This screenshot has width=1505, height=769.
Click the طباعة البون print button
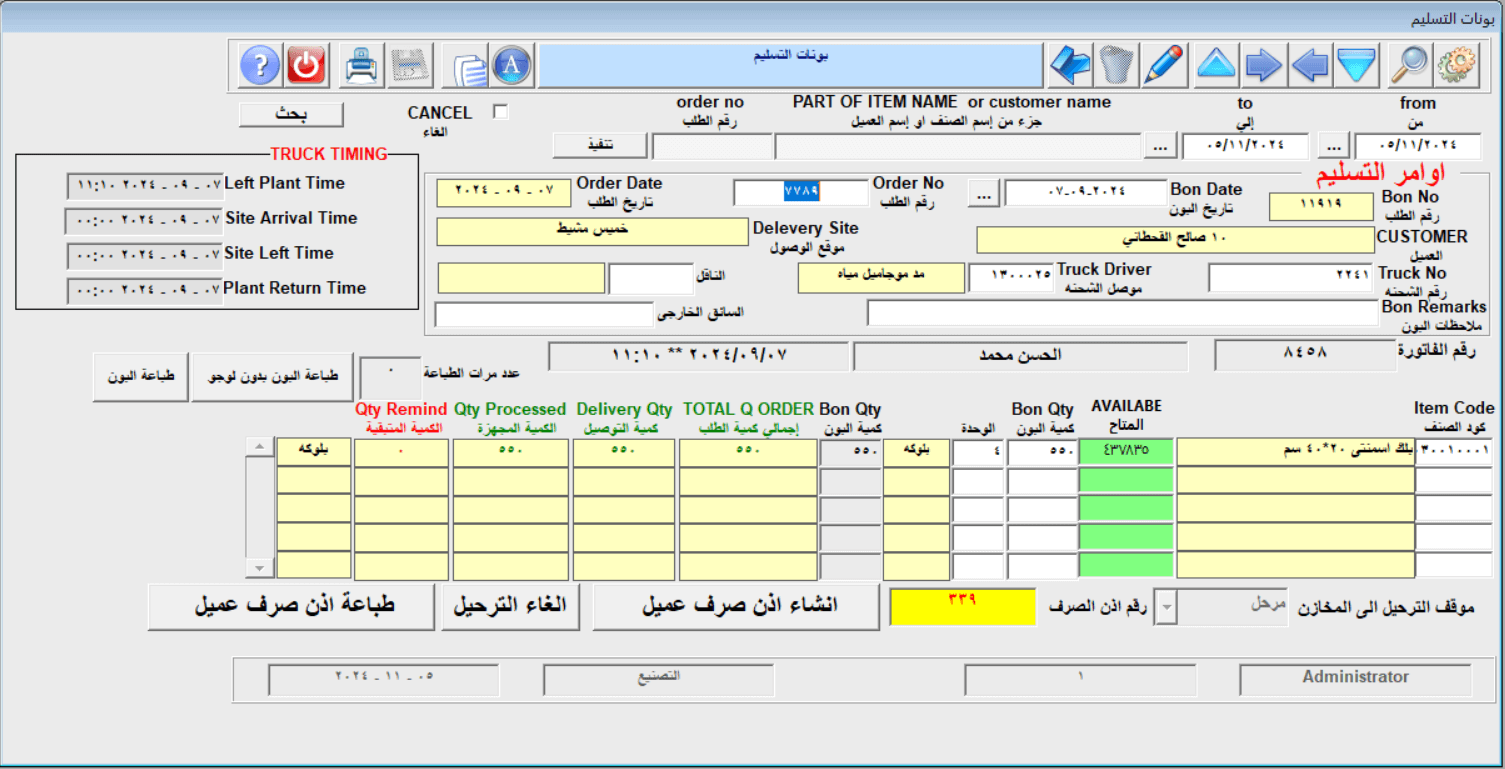(x=141, y=377)
